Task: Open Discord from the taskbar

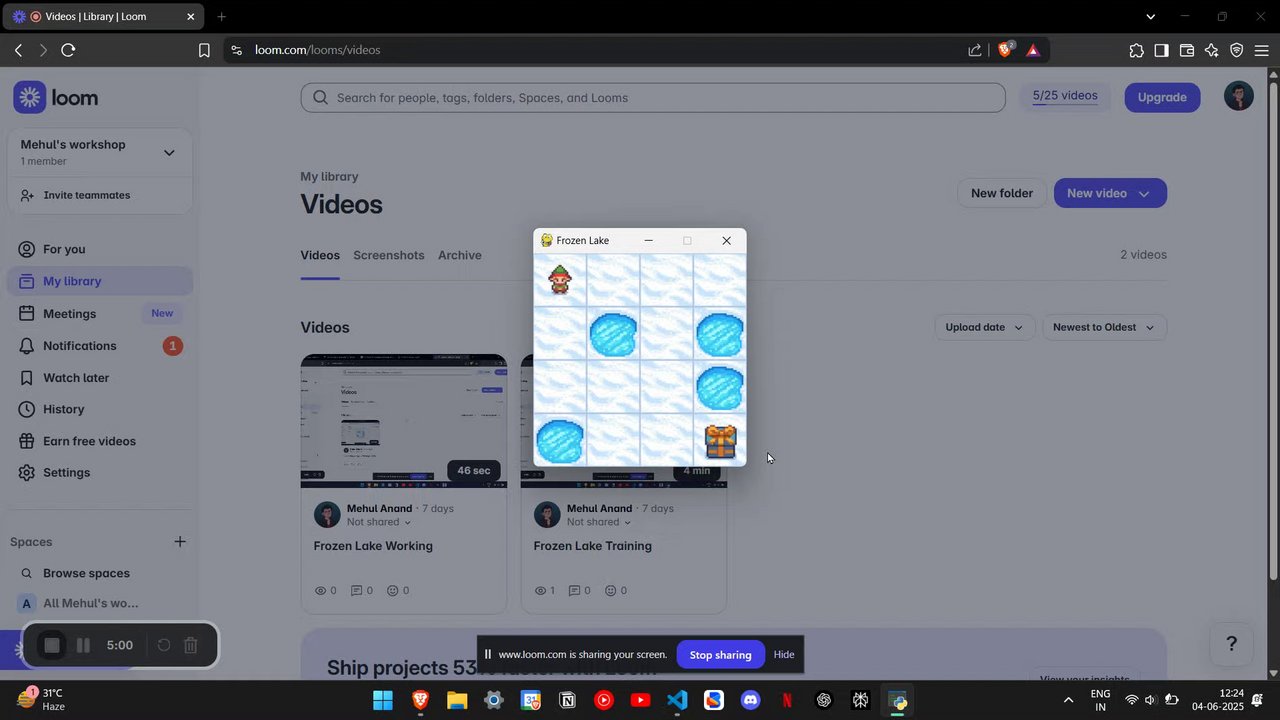Action: [x=751, y=700]
